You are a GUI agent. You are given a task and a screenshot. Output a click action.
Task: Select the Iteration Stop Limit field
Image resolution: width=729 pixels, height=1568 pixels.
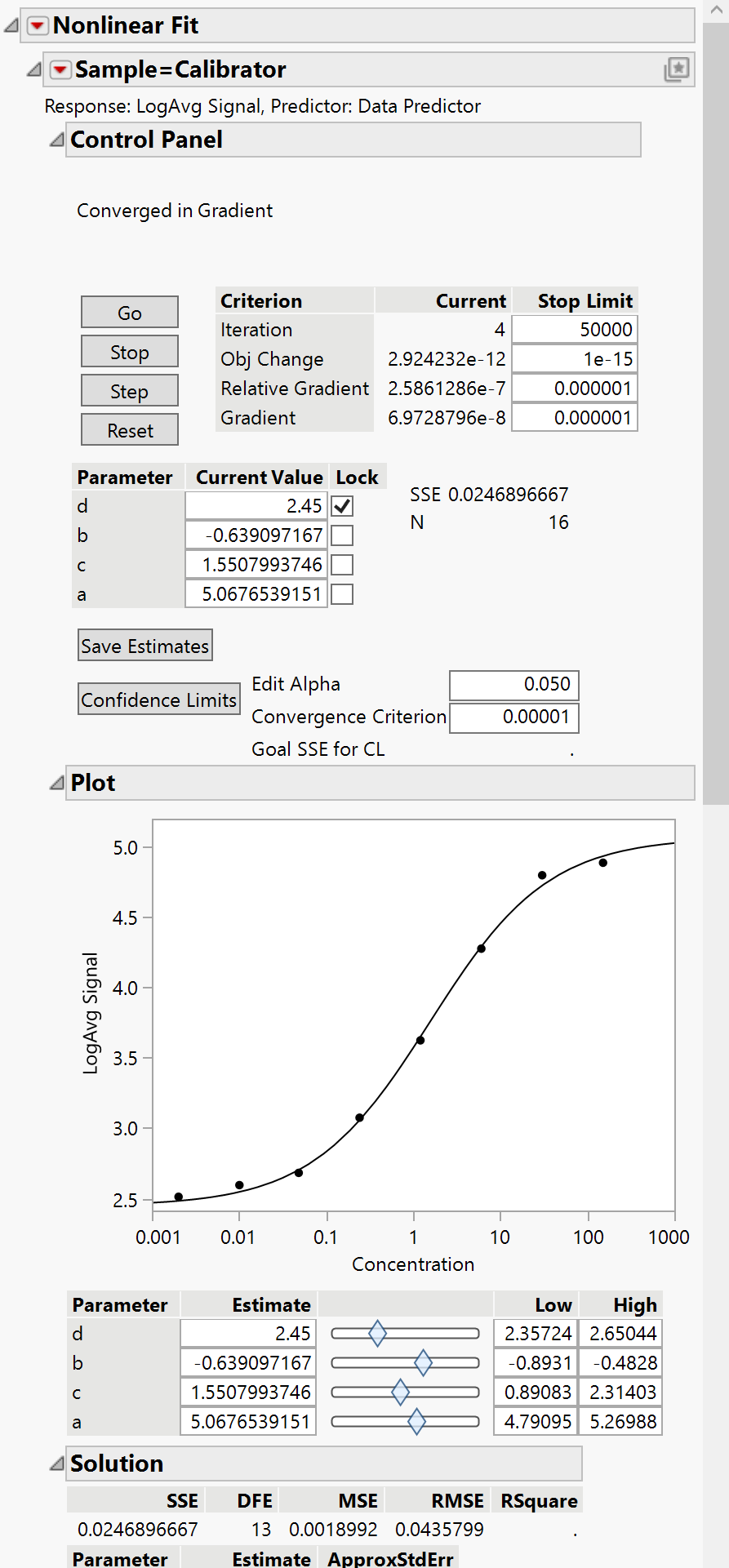pos(574,329)
